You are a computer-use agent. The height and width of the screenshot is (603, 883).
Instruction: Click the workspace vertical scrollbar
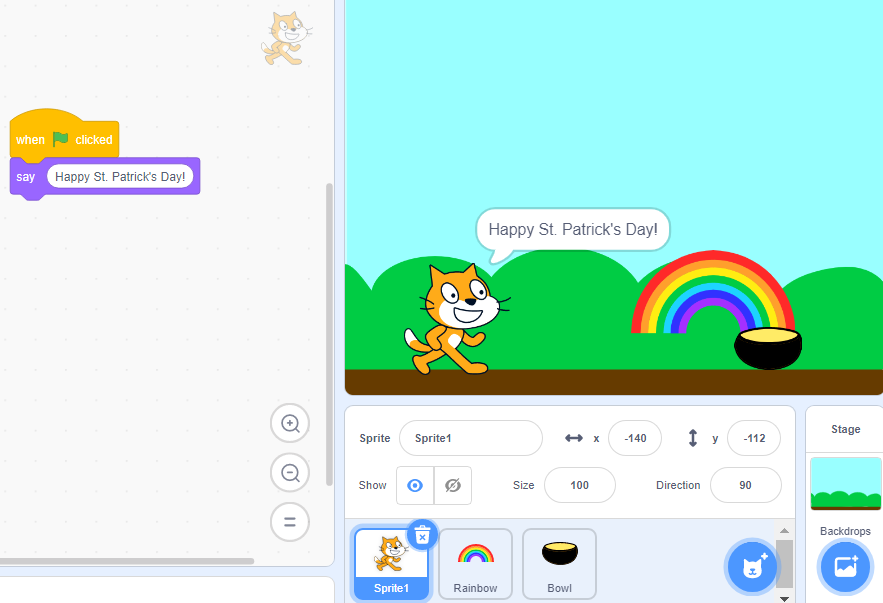[x=329, y=334]
